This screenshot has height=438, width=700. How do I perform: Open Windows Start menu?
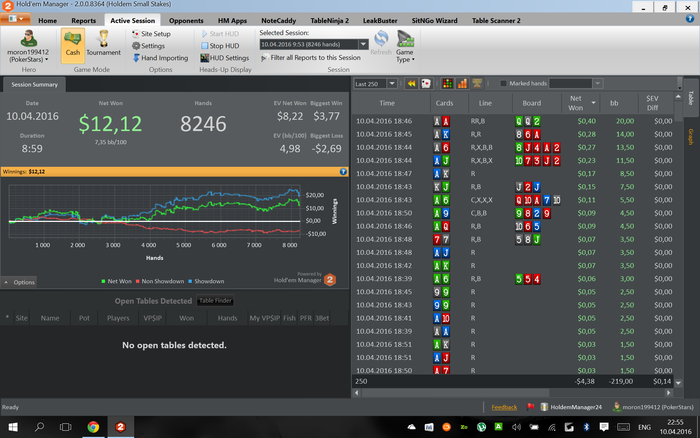(13, 427)
